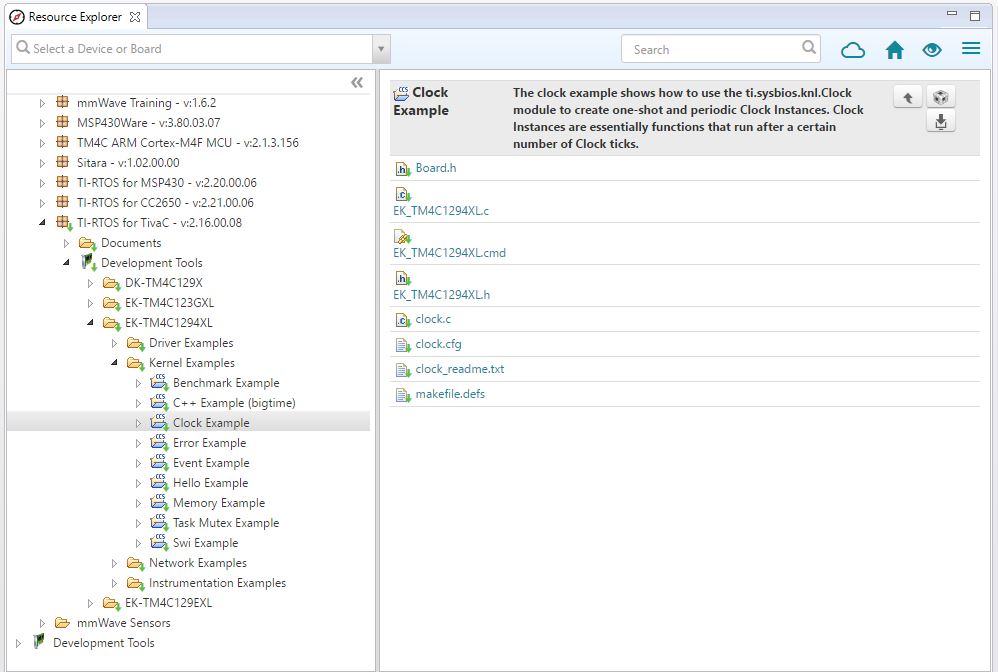This screenshot has height=672, width=998.
Task: Select the Resource Explorer tab
Action: pos(75,17)
